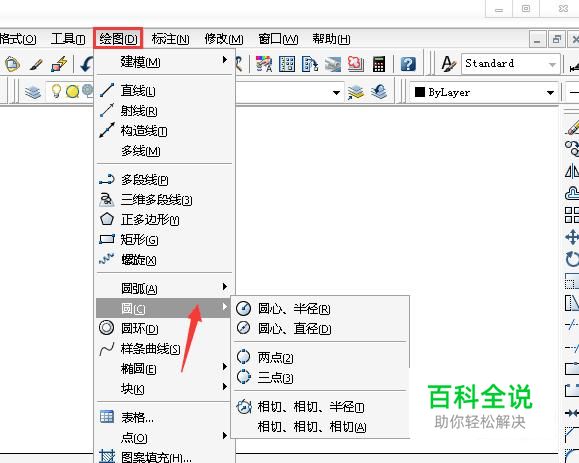The width and height of the screenshot is (579, 463).
Task: Select 多线(M) multiline command
Action: click(x=165, y=151)
